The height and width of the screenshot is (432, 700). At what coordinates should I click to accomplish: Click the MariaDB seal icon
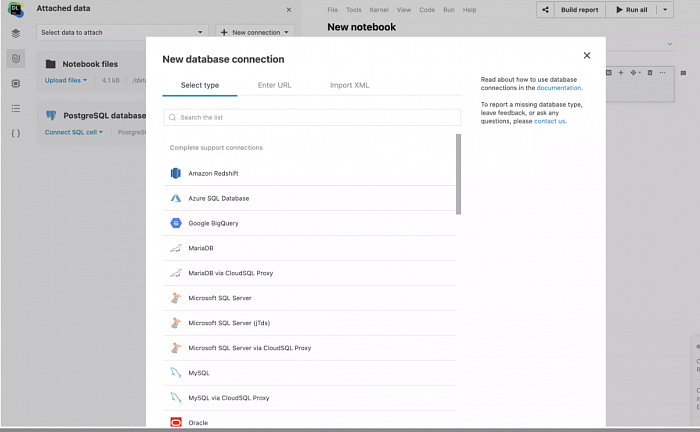click(x=176, y=248)
